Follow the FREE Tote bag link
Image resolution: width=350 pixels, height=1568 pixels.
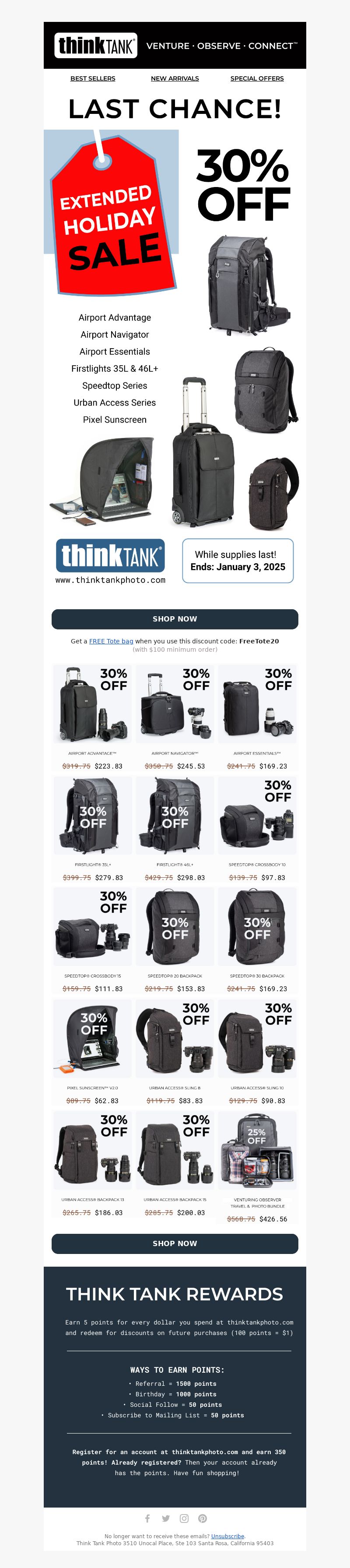111,641
